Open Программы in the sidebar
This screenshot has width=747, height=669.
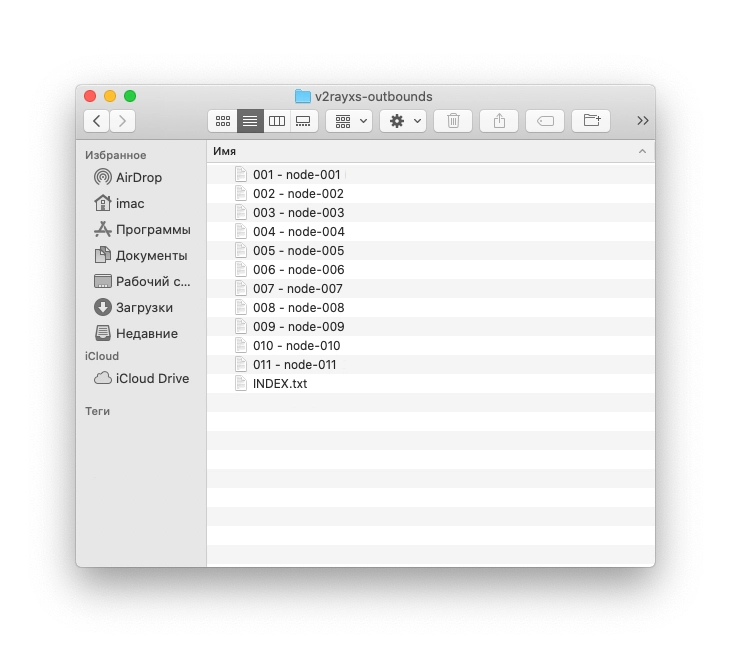click(x=142, y=230)
